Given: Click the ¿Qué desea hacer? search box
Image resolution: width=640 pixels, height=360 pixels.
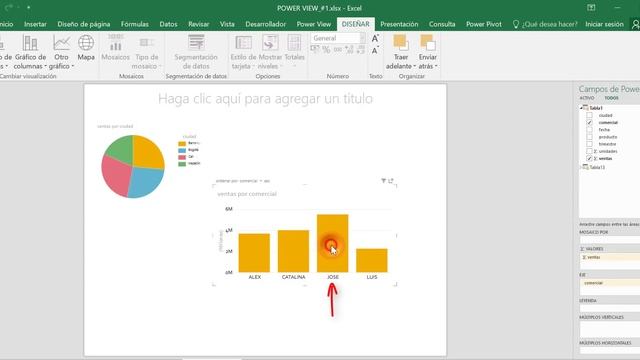Looking at the screenshot, I should pos(545,24).
